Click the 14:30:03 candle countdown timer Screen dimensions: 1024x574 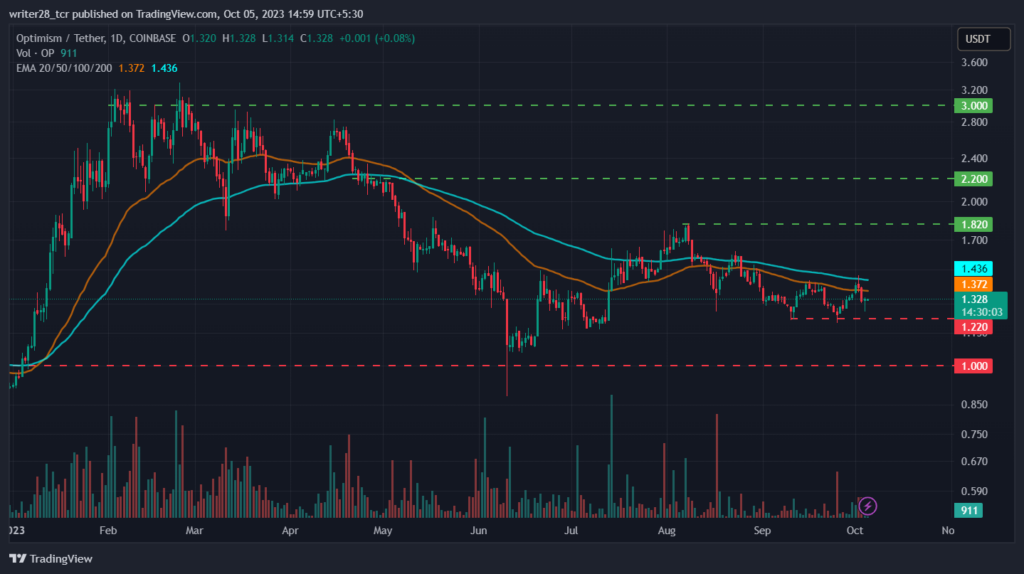click(981, 312)
